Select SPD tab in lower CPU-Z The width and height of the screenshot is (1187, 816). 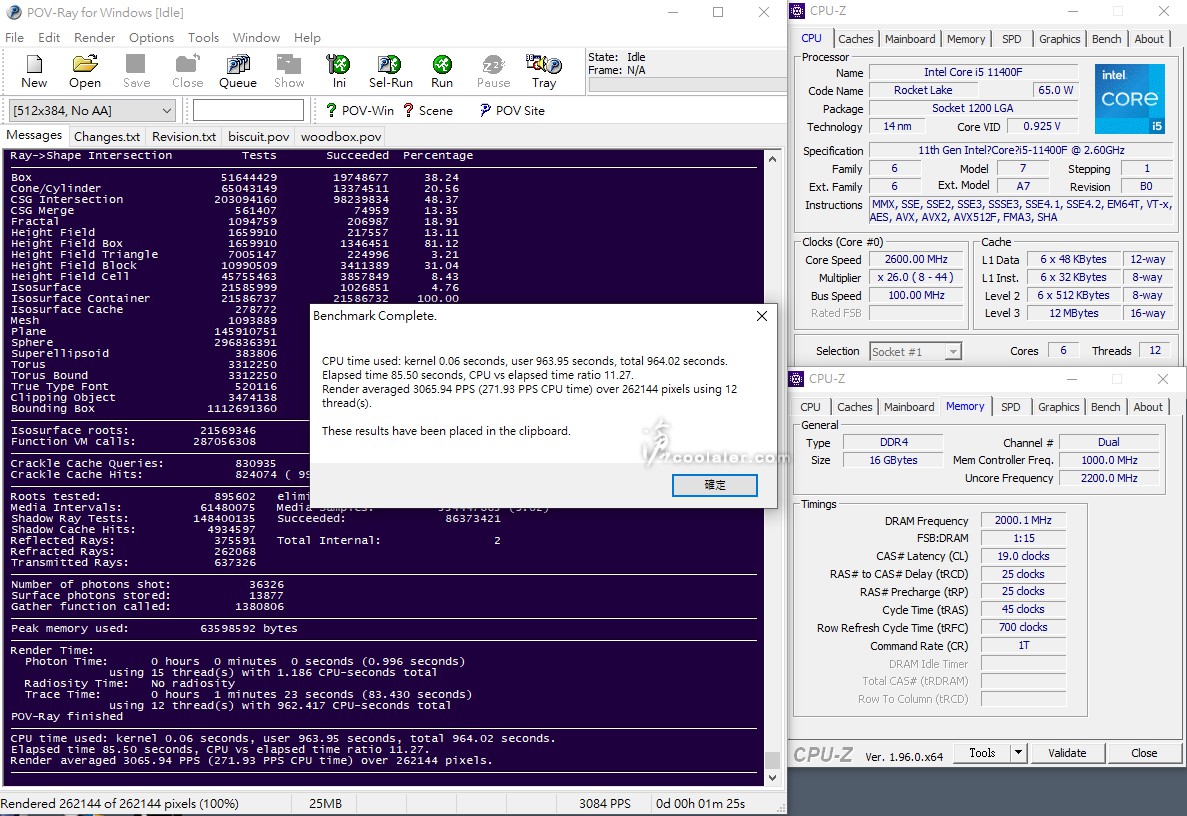pyautogui.click(x=1011, y=407)
